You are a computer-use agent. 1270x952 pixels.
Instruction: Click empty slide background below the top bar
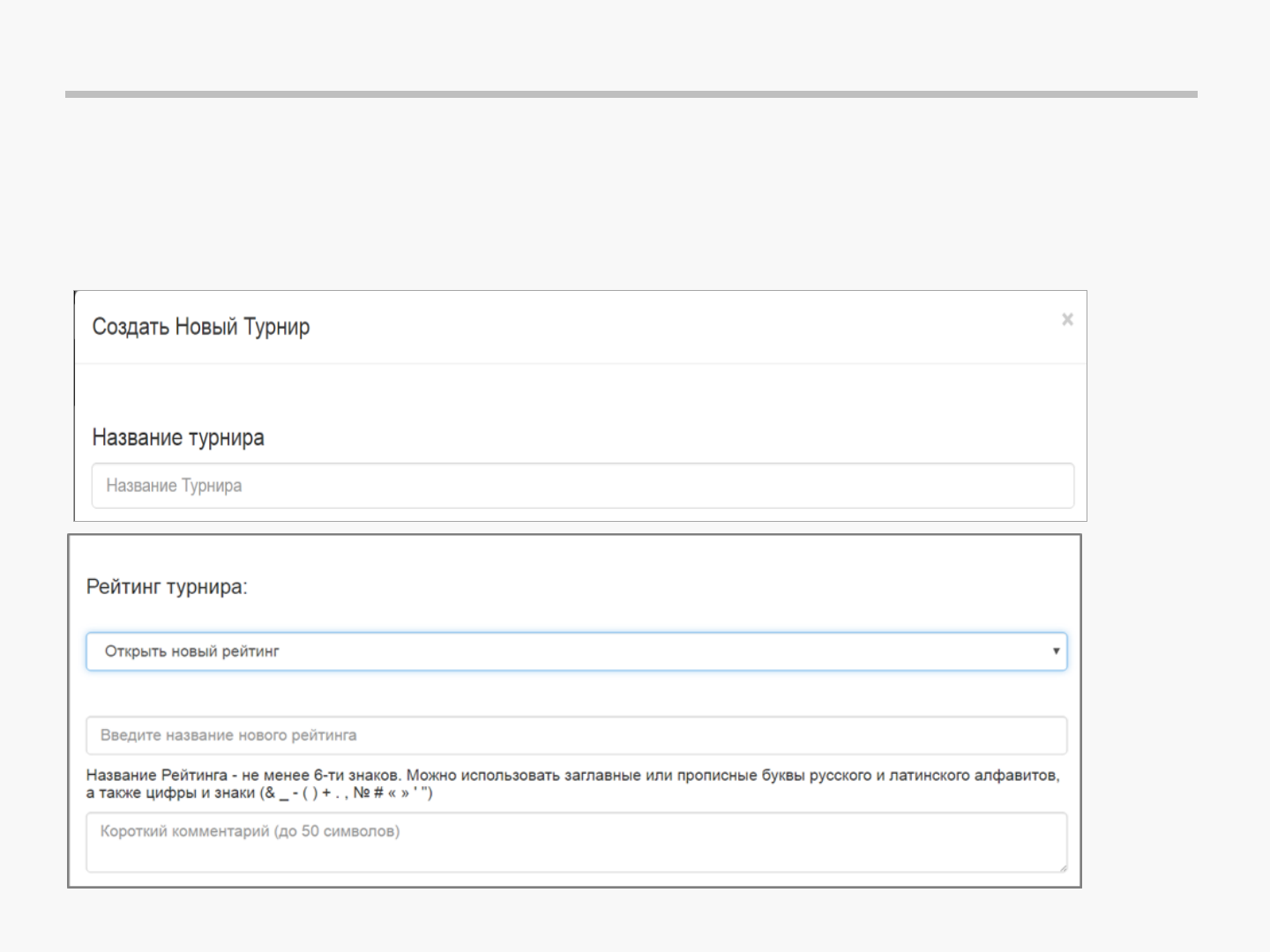tap(631, 194)
